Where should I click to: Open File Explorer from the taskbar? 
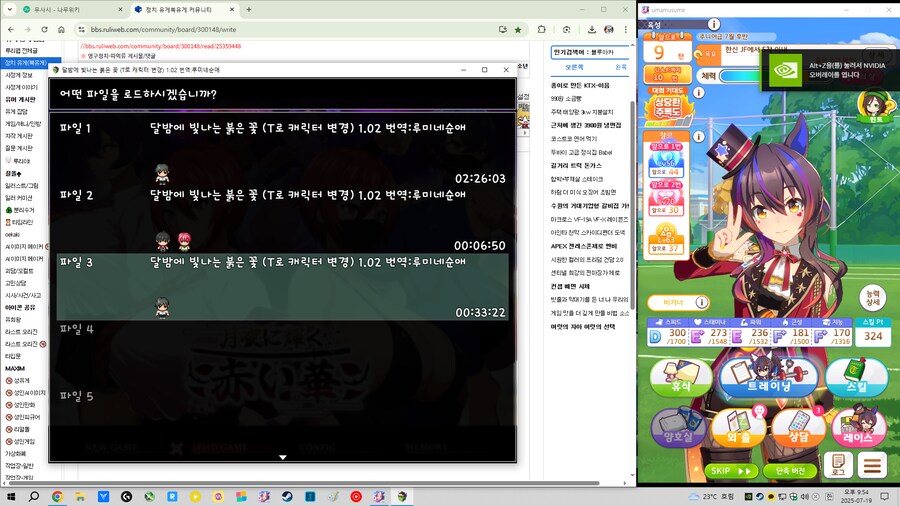coord(80,496)
